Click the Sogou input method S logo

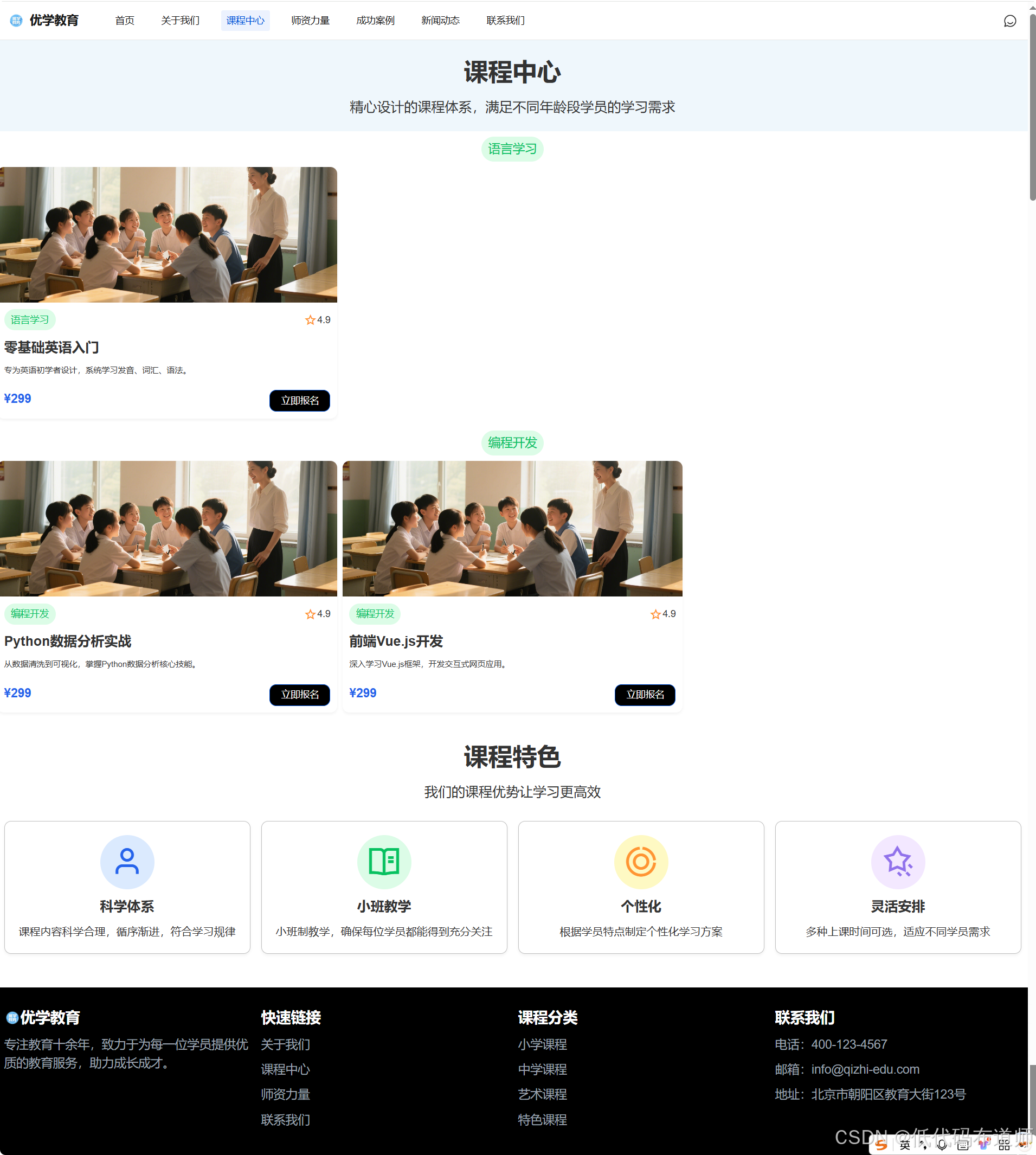881,1145
